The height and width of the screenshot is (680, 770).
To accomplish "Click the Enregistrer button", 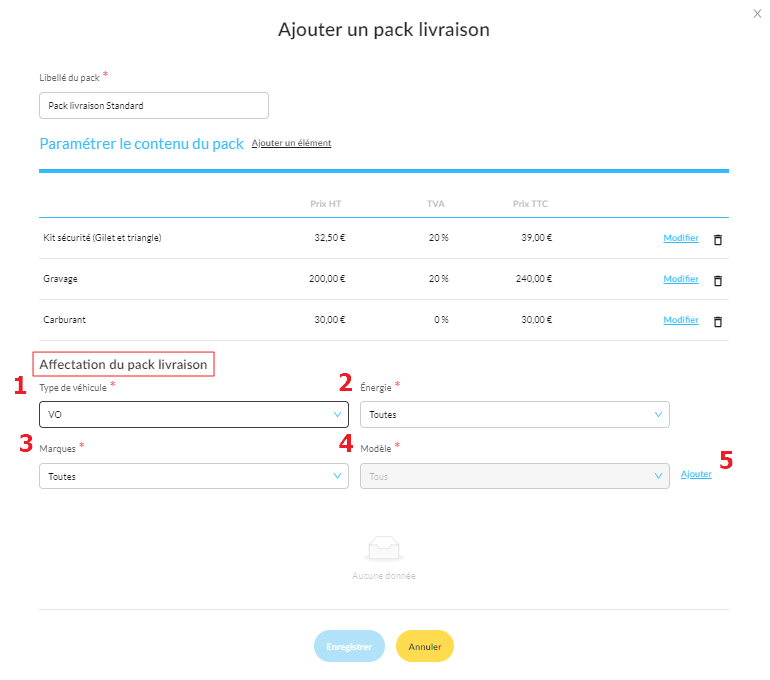I will [x=349, y=646].
